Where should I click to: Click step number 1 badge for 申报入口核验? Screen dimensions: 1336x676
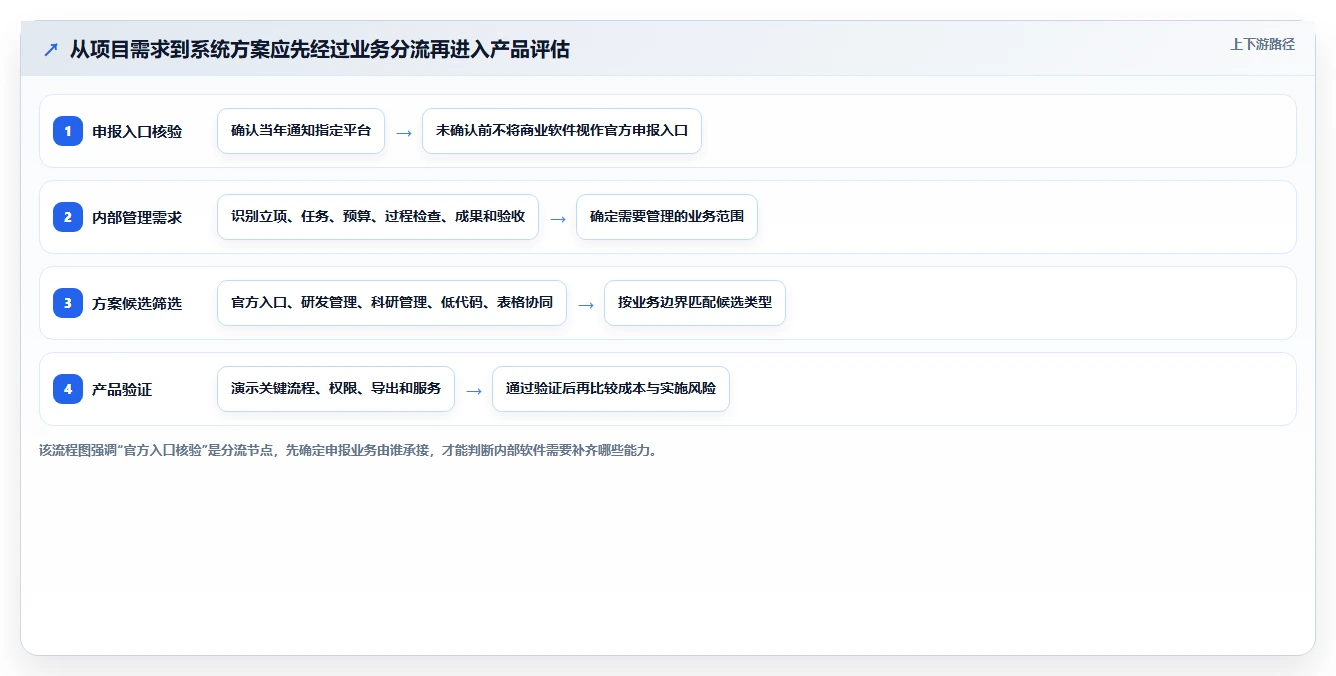68,131
